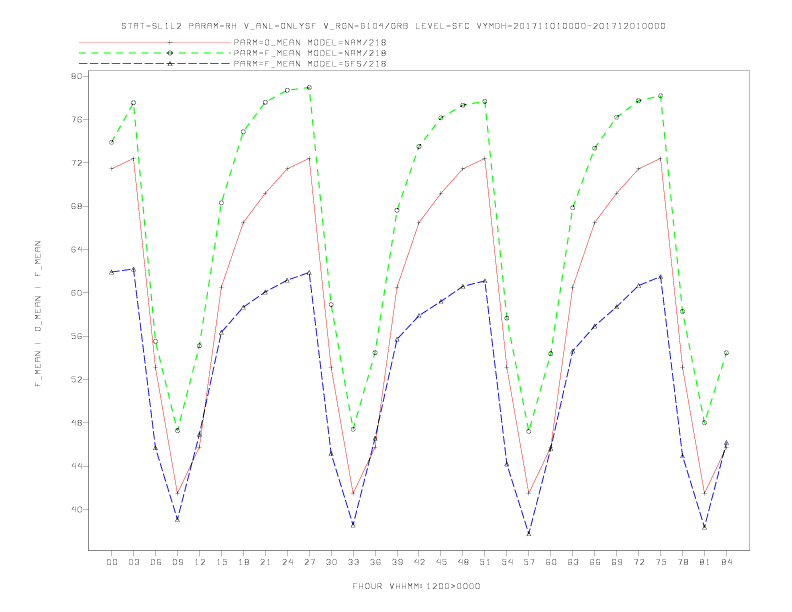Select the PARM=F_MEAN MODEL=NAM/218 legend label

click(x=310, y=53)
